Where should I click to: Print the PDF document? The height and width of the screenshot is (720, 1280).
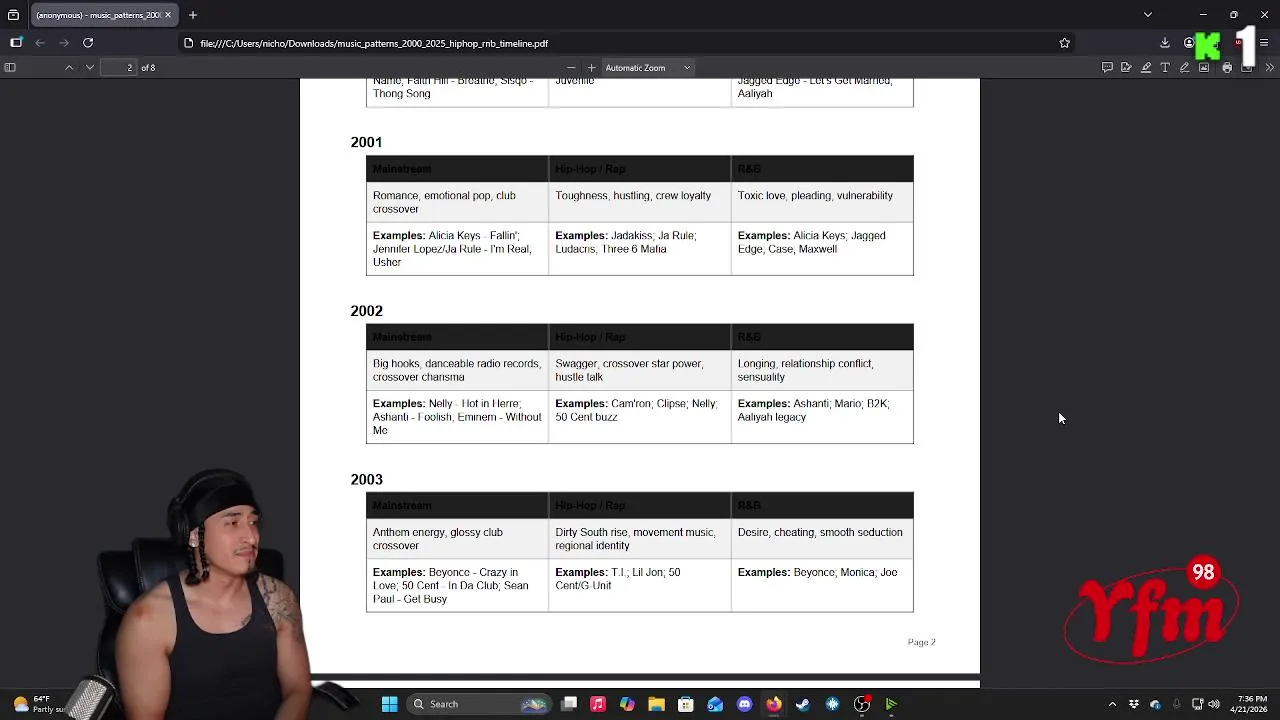[1227, 68]
